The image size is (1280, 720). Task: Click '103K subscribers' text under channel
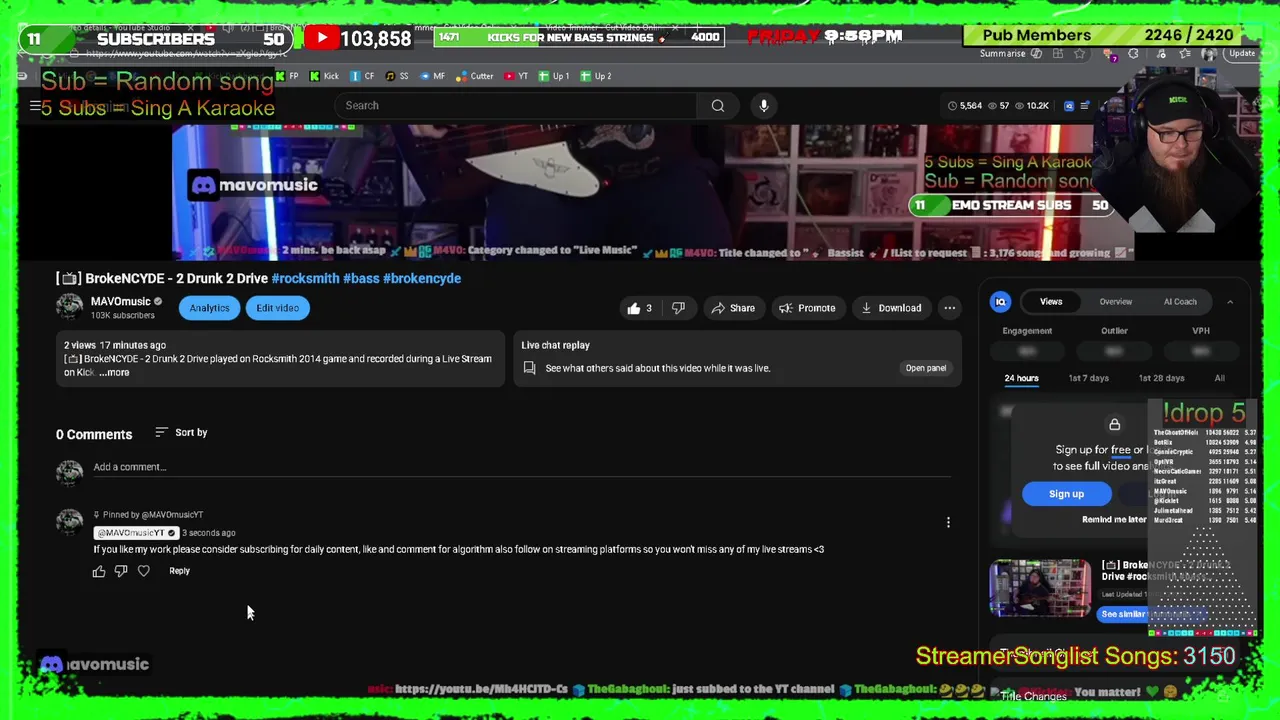coord(122,316)
